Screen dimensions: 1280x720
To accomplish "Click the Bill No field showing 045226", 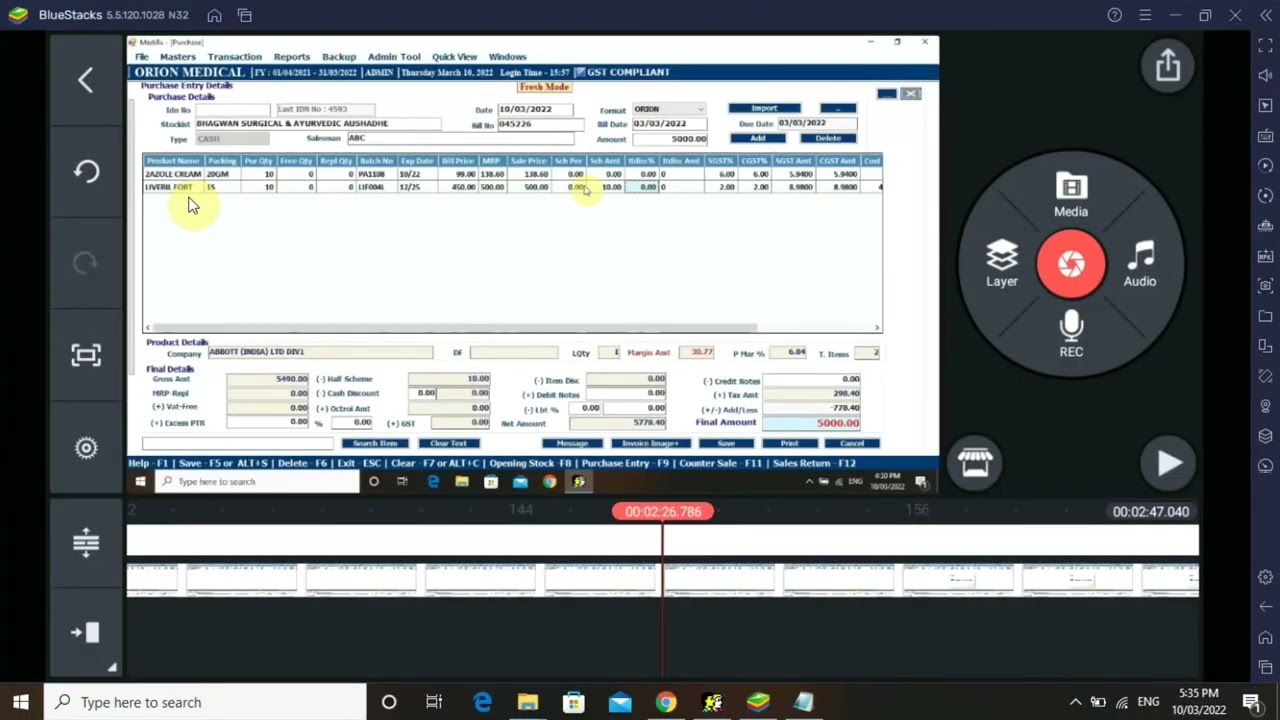I will click(539, 125).
